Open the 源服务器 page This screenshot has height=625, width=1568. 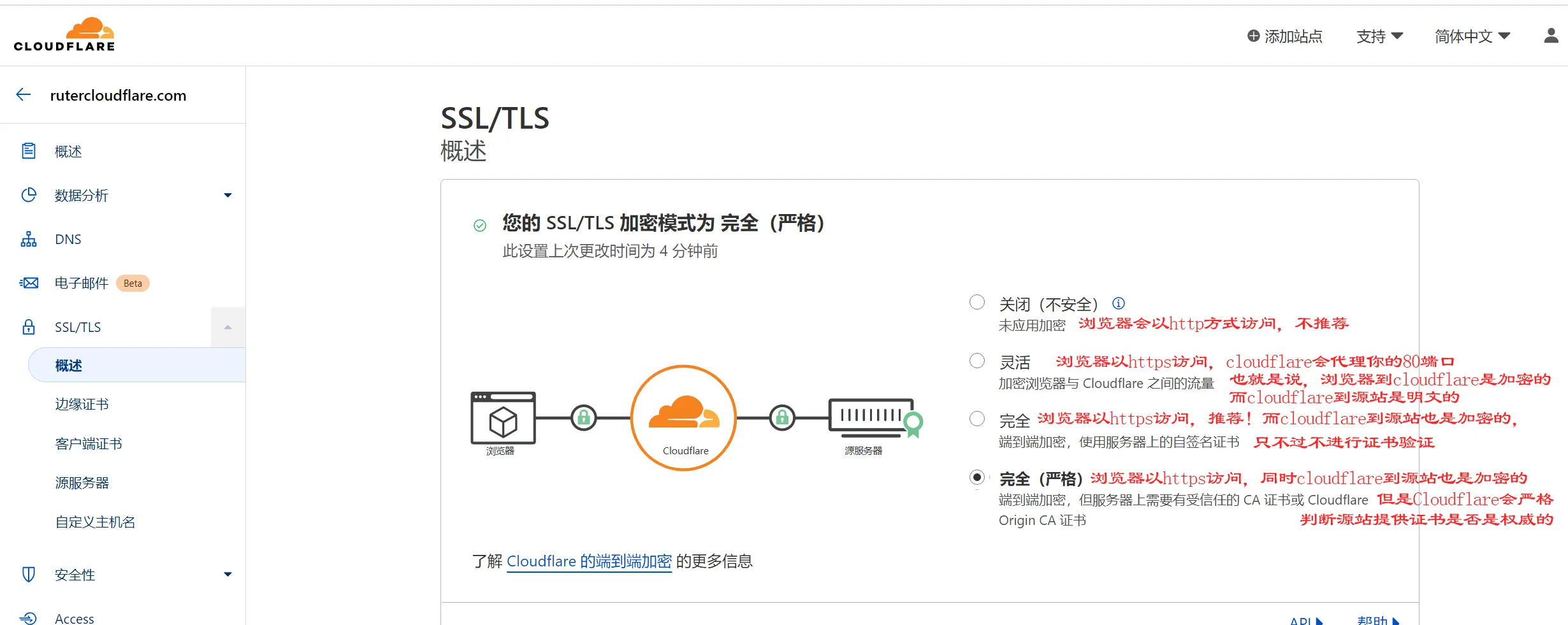pos(82,482)
